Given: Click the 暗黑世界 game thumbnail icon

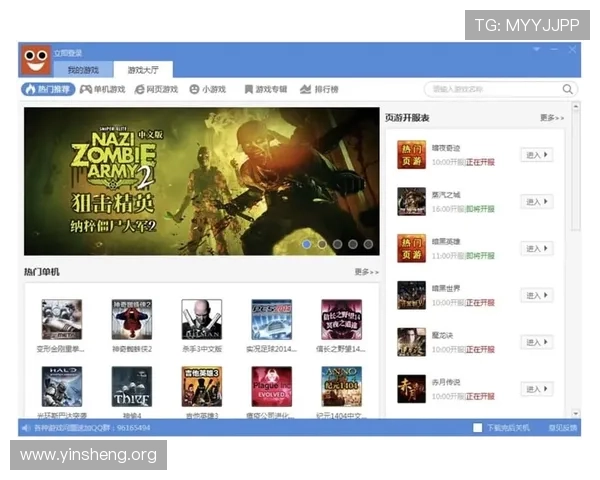Looking at the screenshot, I should pyautogui.click(x=411, y=295).
